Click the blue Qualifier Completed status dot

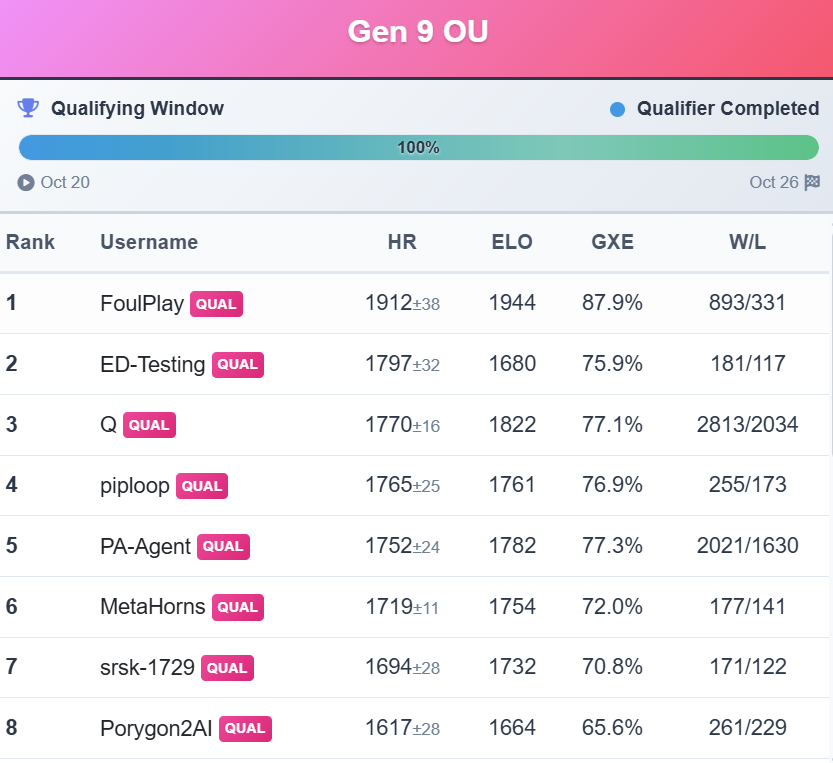tap(617, 109)
